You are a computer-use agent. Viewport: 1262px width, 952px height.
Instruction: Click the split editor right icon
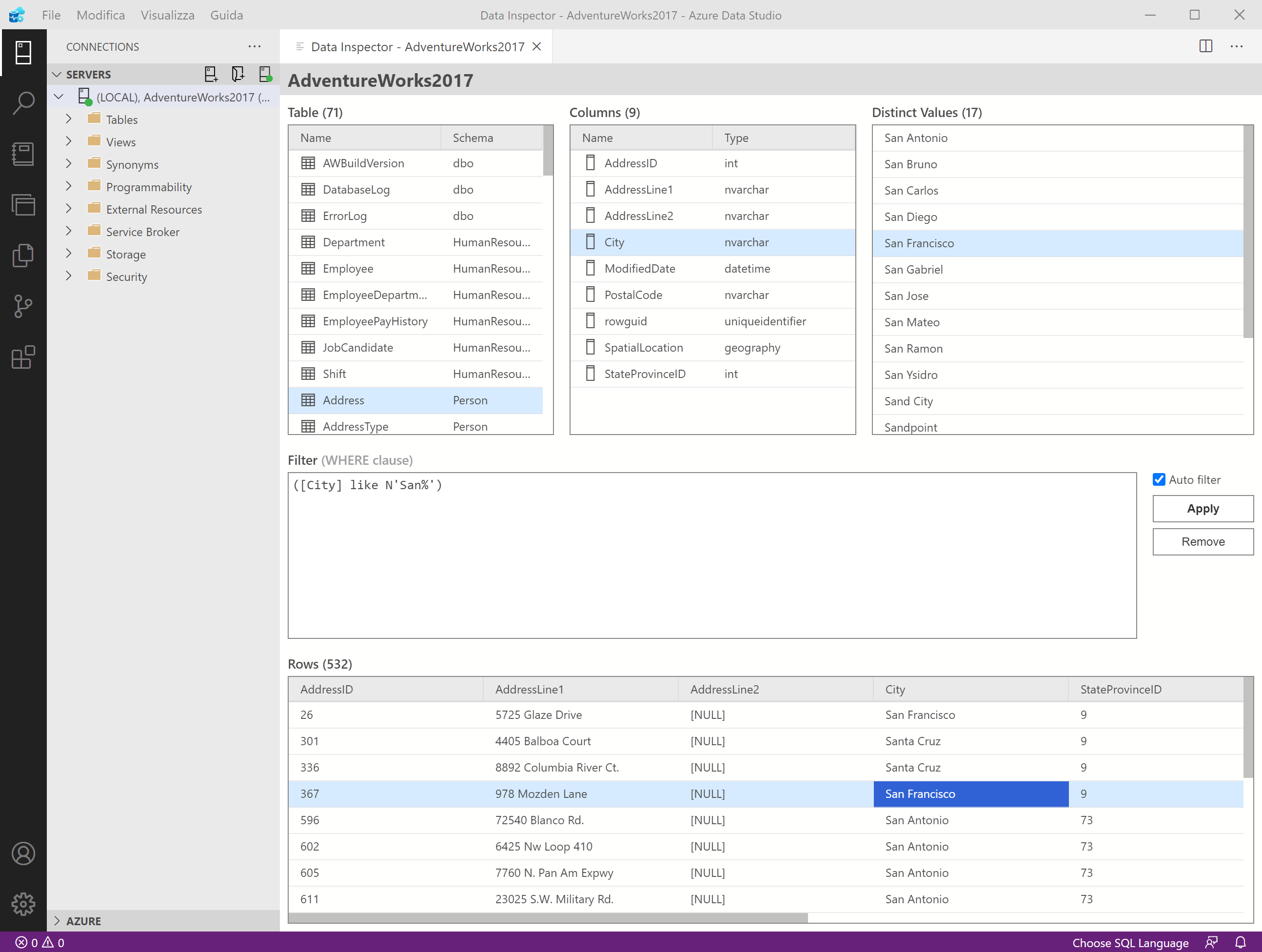[1205, 46]
